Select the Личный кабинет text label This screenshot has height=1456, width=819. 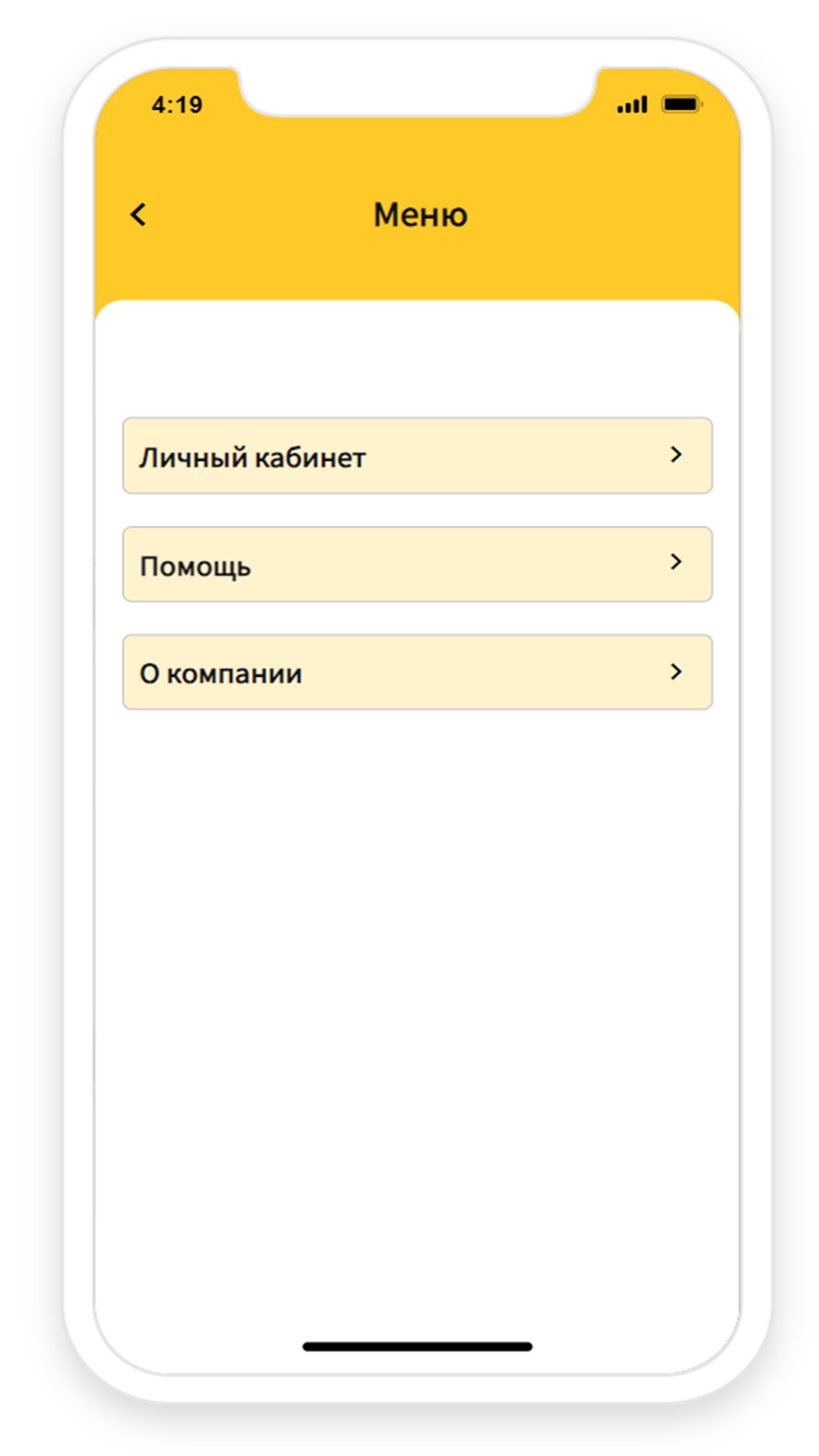pos(252,458)
